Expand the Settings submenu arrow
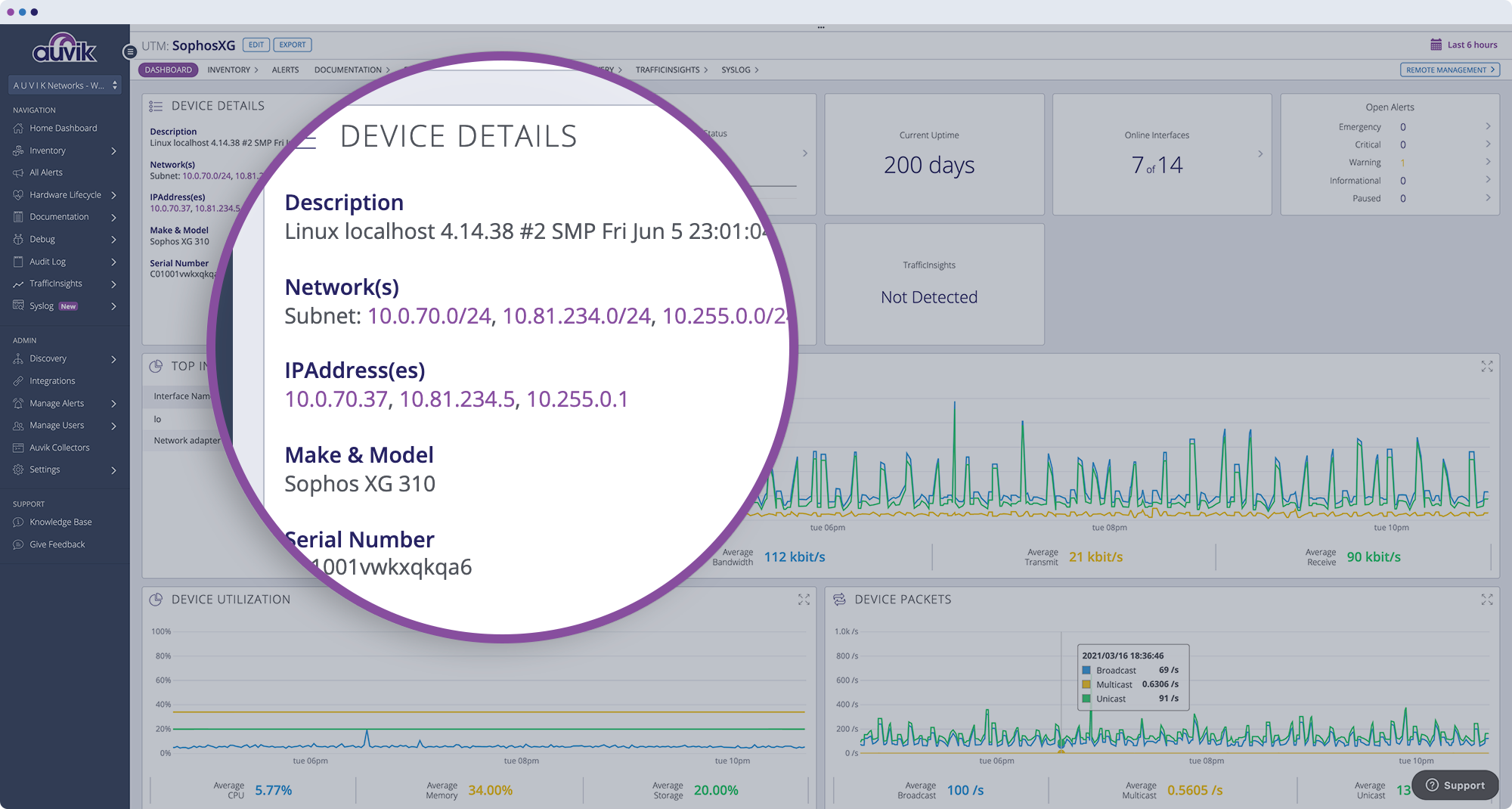This screenshot has width=1512, height=809. click(113, 470)
